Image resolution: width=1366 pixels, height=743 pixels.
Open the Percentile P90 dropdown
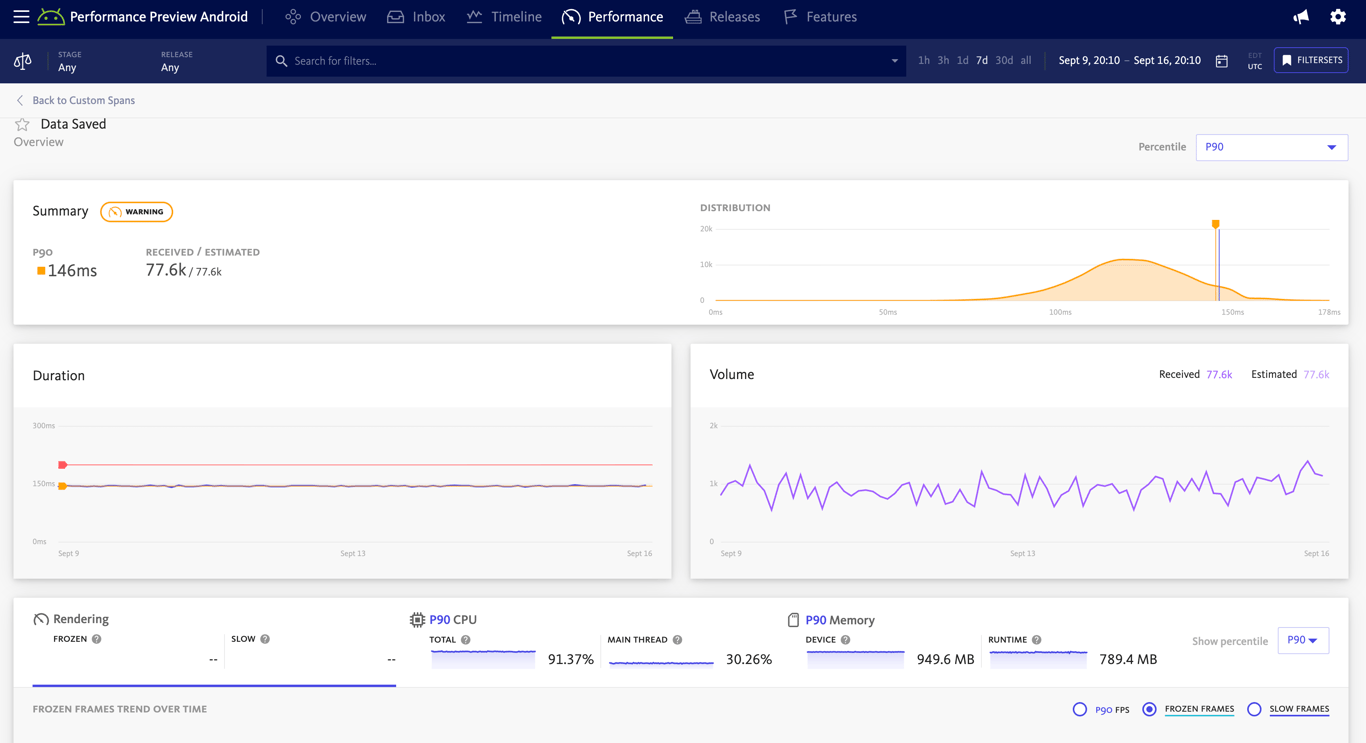tap(1271, 147)
